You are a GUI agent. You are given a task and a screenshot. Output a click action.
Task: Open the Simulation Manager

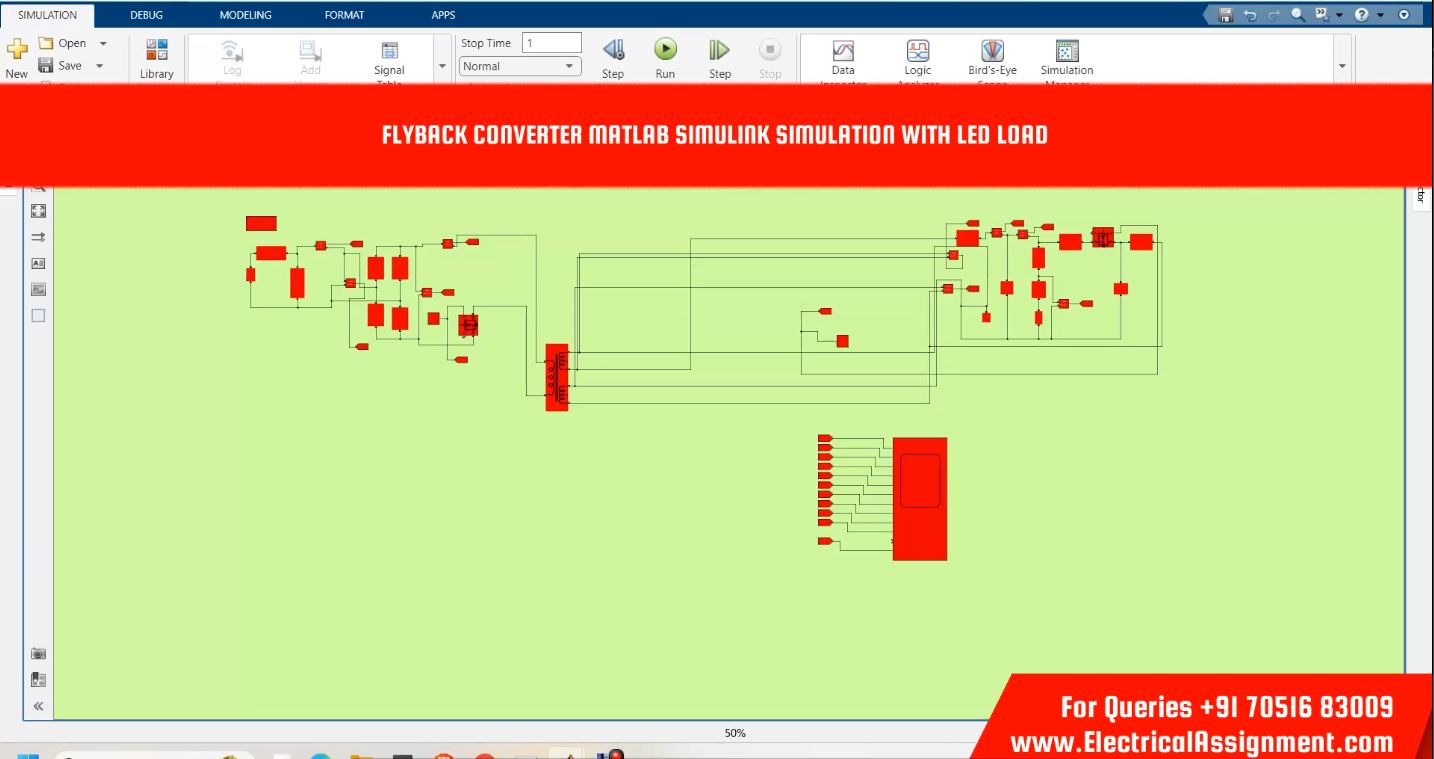pos(1067,52)
